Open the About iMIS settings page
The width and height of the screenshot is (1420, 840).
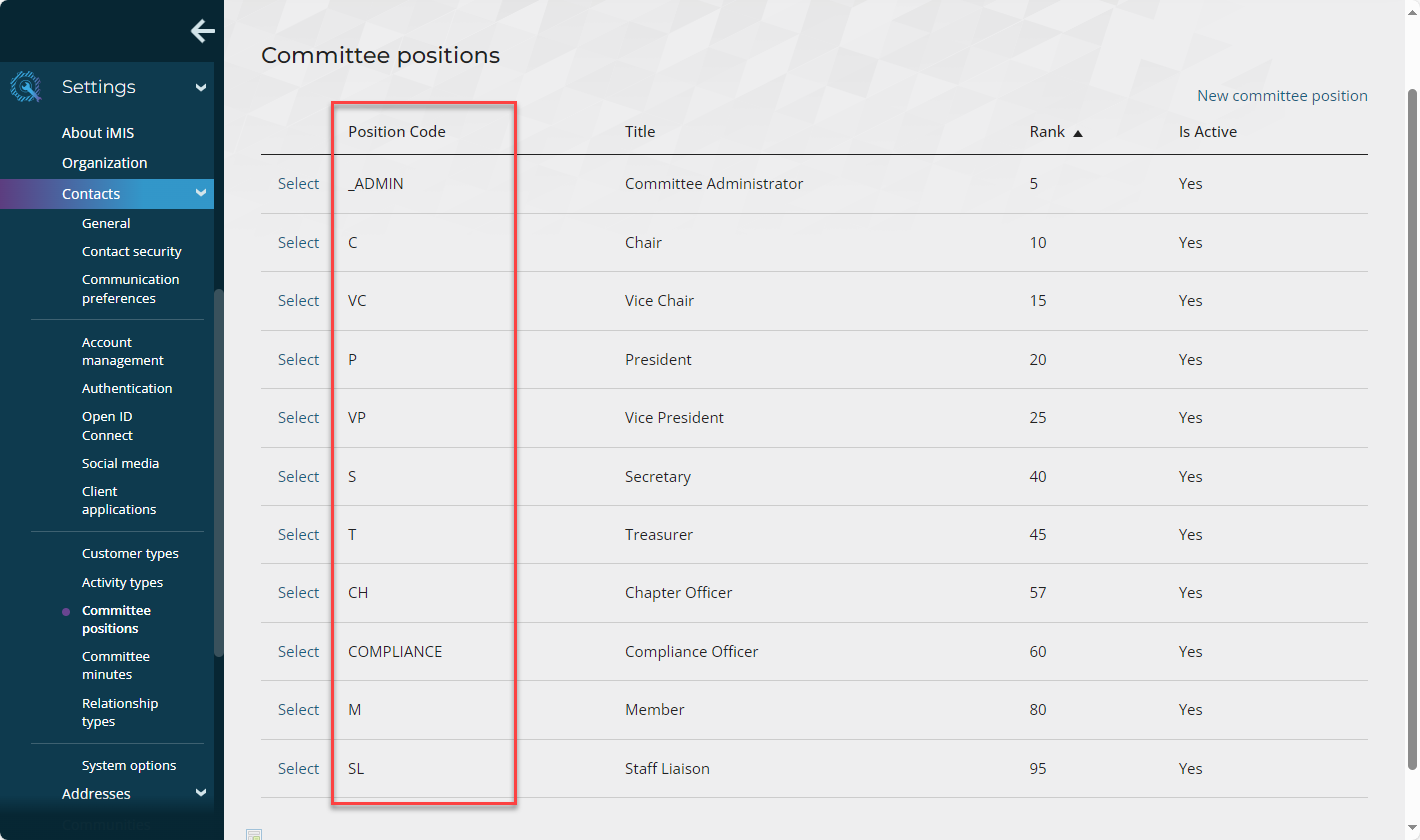pyautogui.click(x=97, y=133)
